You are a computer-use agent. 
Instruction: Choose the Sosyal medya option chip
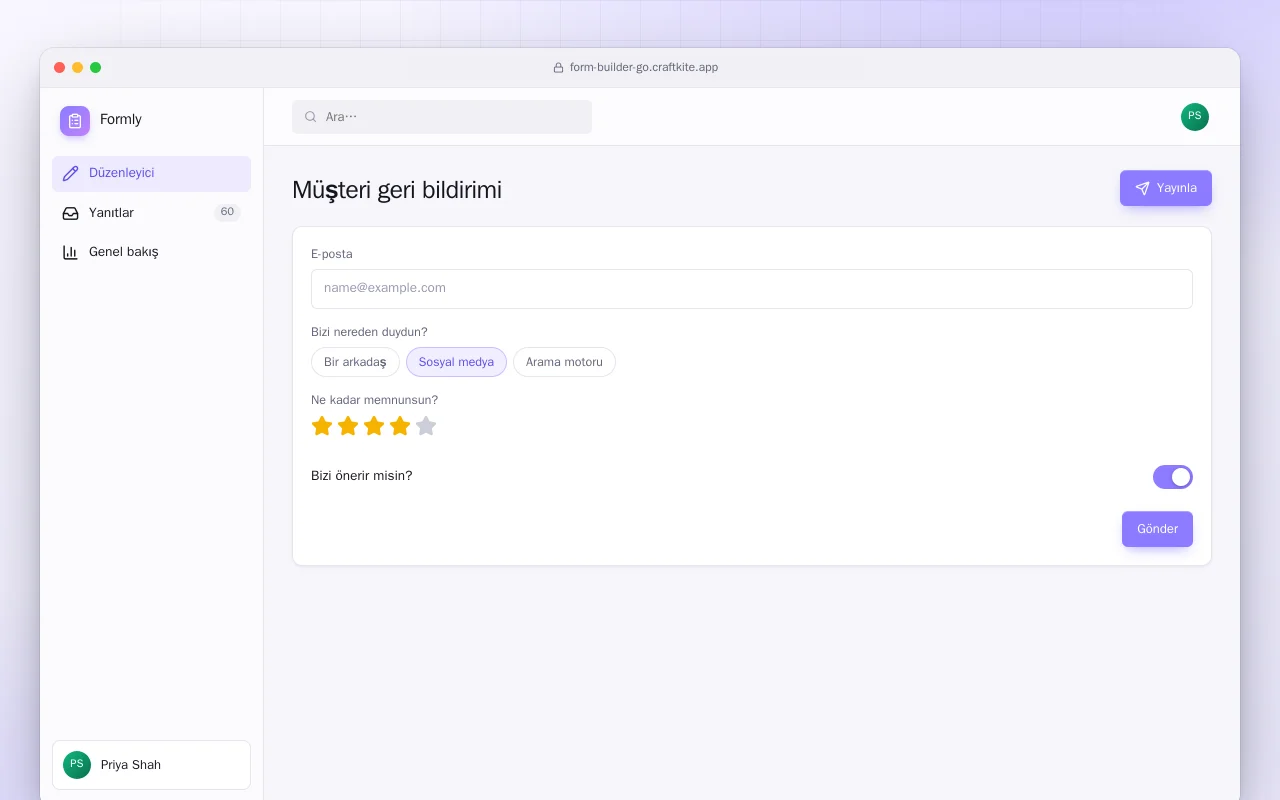[x=456, y=362]
